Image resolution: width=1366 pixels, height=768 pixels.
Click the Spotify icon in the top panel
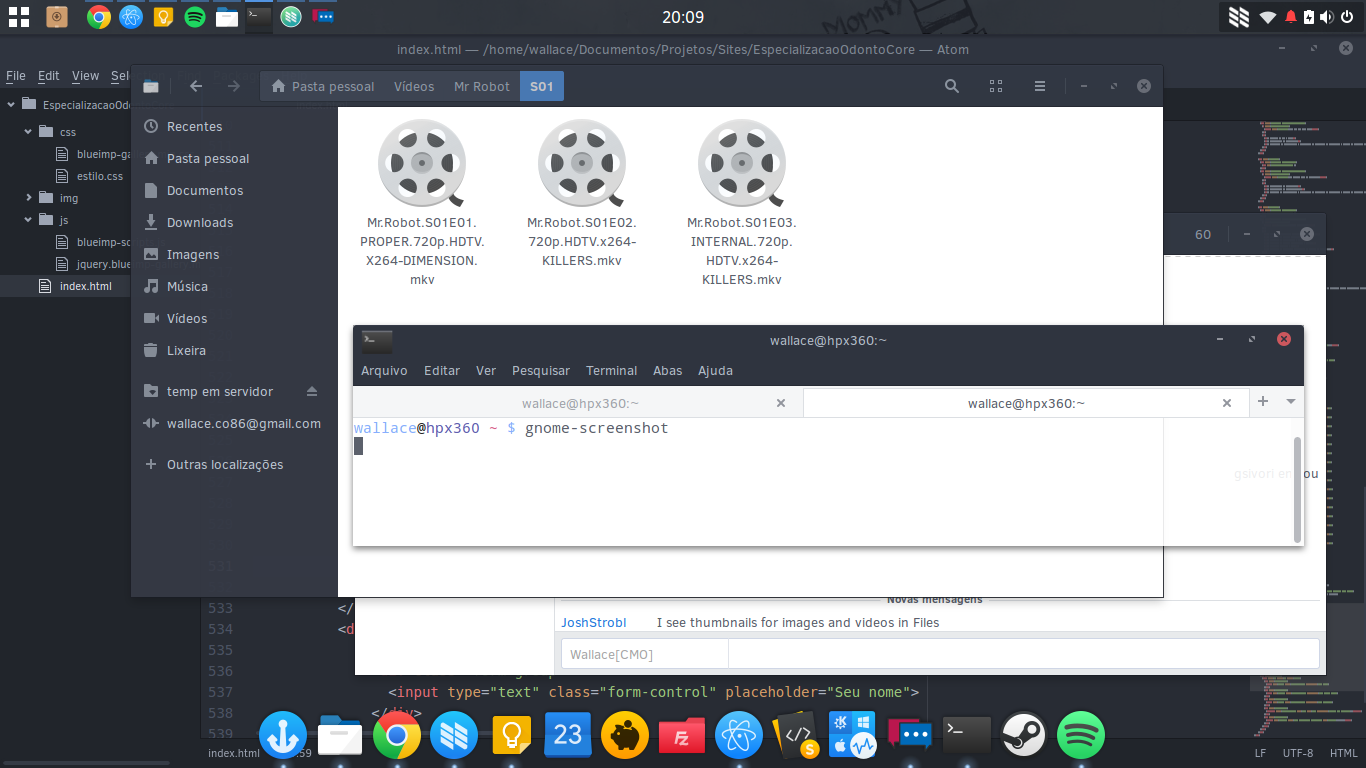pyautogui.click(x=195, y=17)
